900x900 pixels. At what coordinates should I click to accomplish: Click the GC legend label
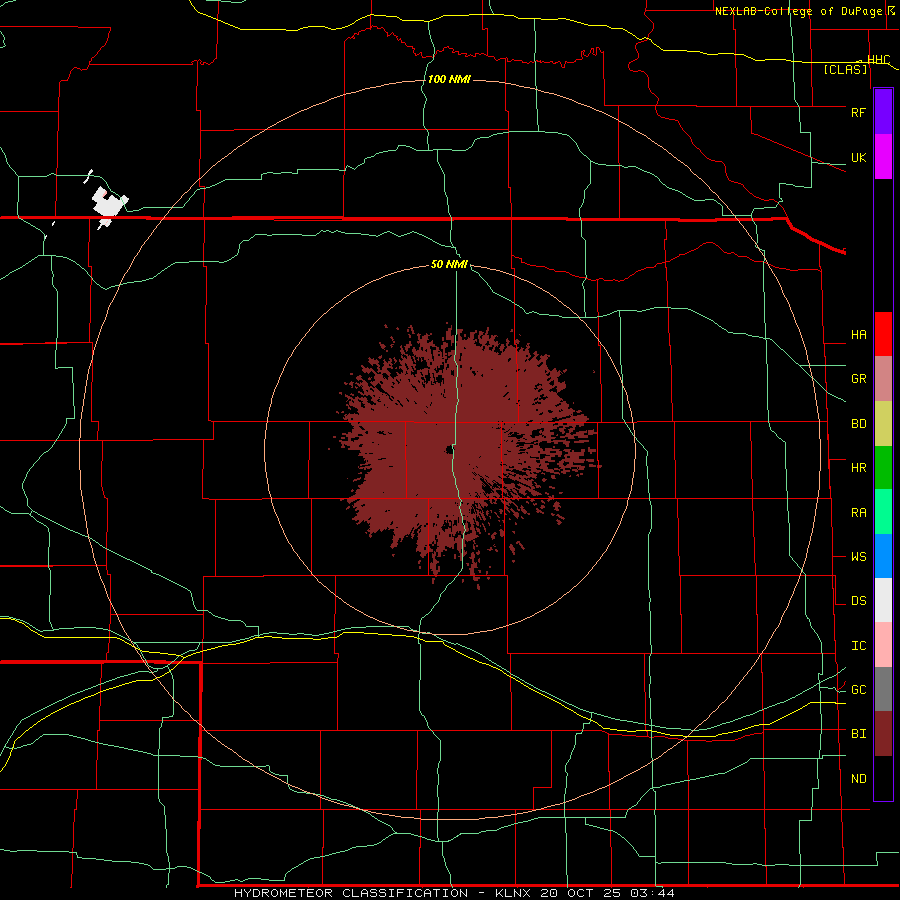click(x=858, y=690)
